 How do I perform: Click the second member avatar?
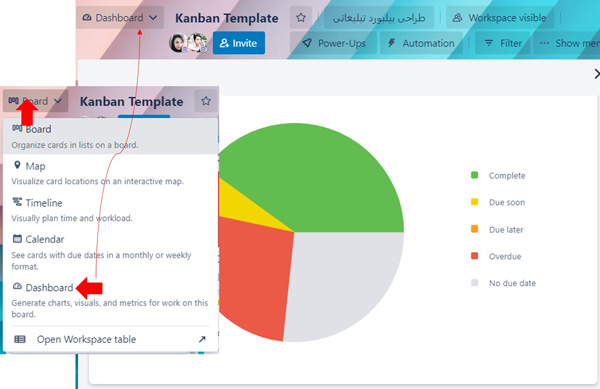(x=197, y=43)
